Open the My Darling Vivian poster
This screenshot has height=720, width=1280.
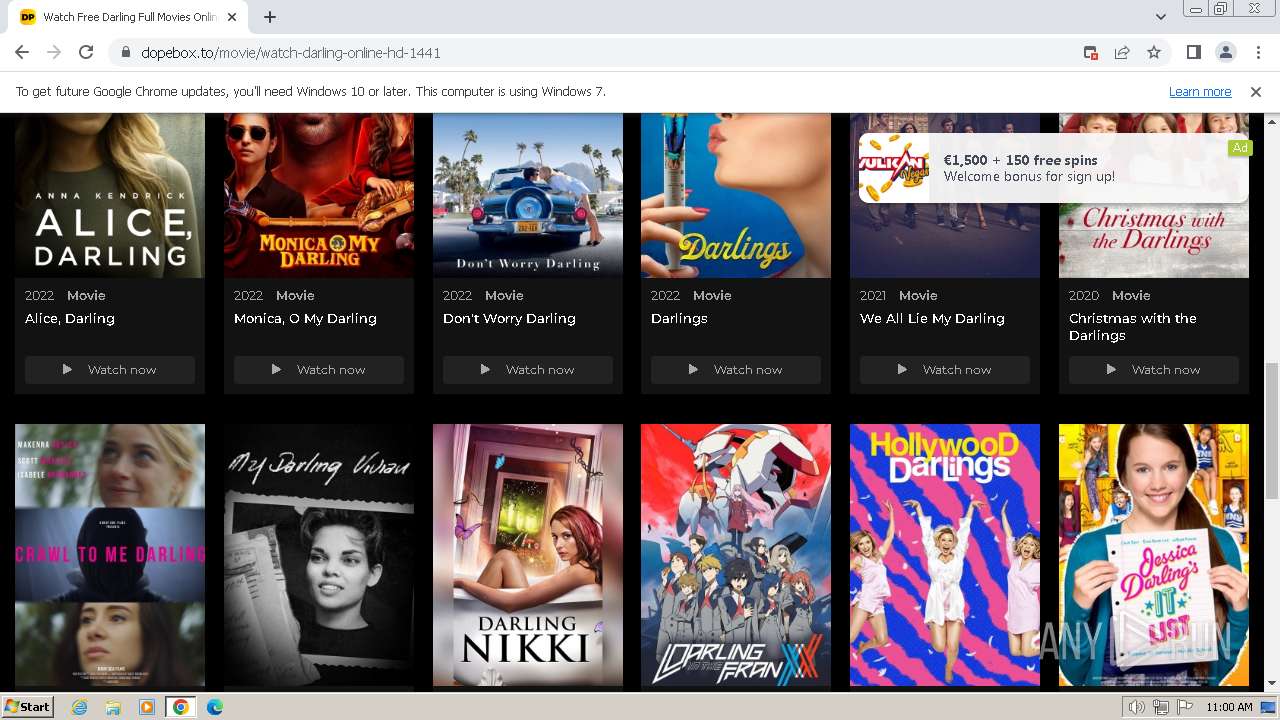(x=319, y=555)
